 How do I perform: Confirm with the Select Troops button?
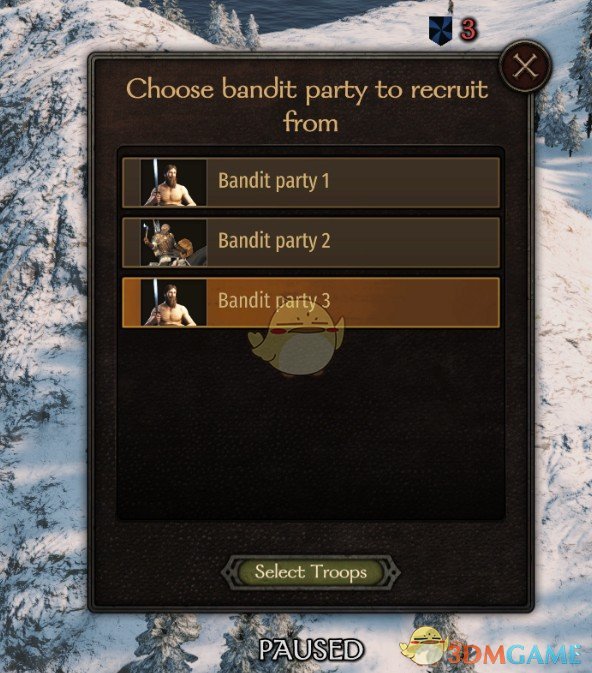click(311, 573)
